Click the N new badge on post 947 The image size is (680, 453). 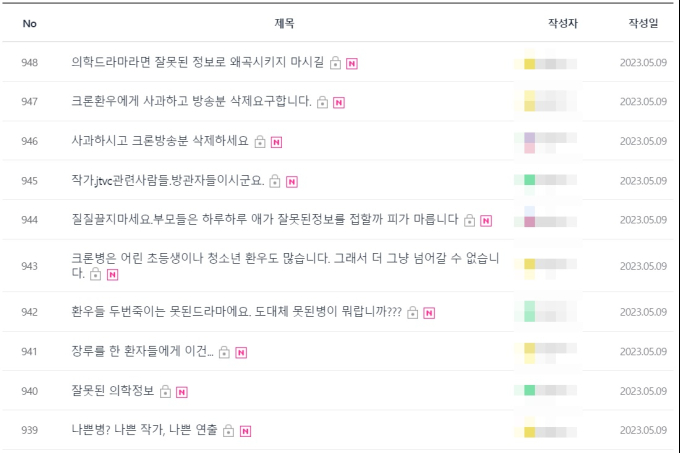click(x=339, y=103)
